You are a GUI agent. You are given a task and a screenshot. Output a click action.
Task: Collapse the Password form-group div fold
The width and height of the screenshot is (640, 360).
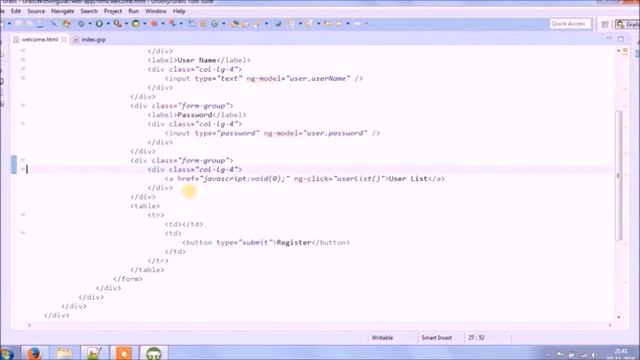point(23,105)
